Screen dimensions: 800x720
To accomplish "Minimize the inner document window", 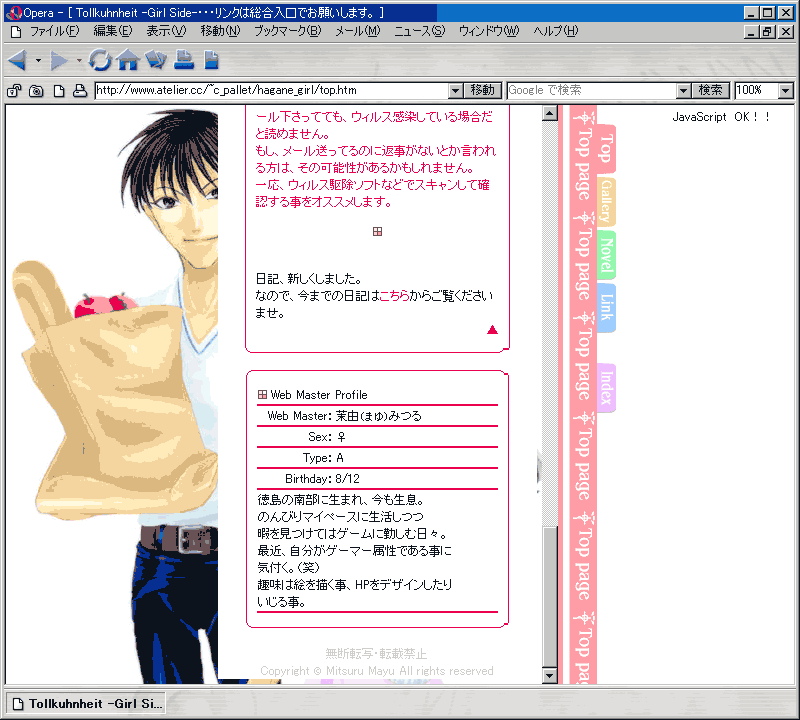I will click(751, 32).
